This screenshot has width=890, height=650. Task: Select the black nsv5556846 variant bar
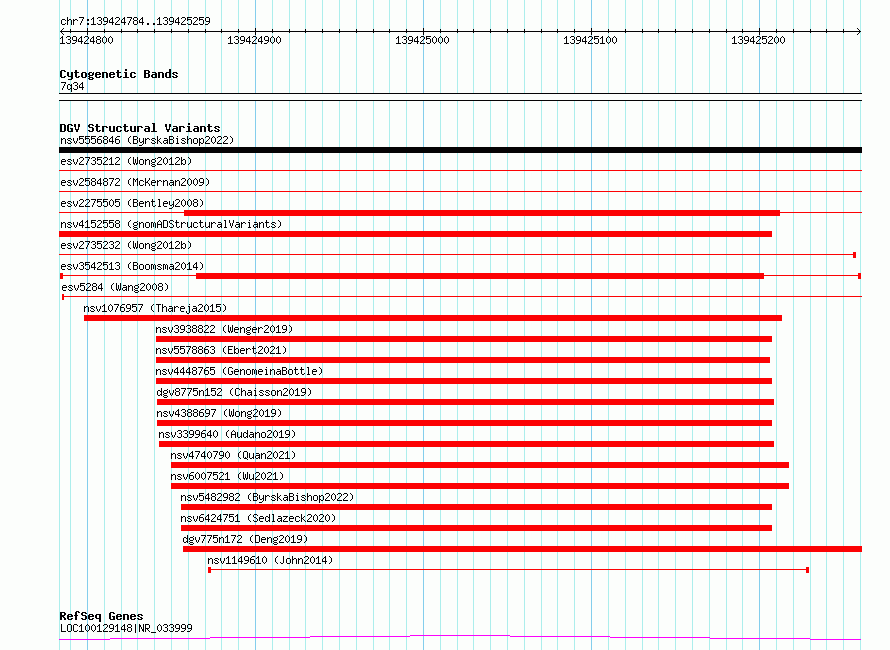pos(460,150)
